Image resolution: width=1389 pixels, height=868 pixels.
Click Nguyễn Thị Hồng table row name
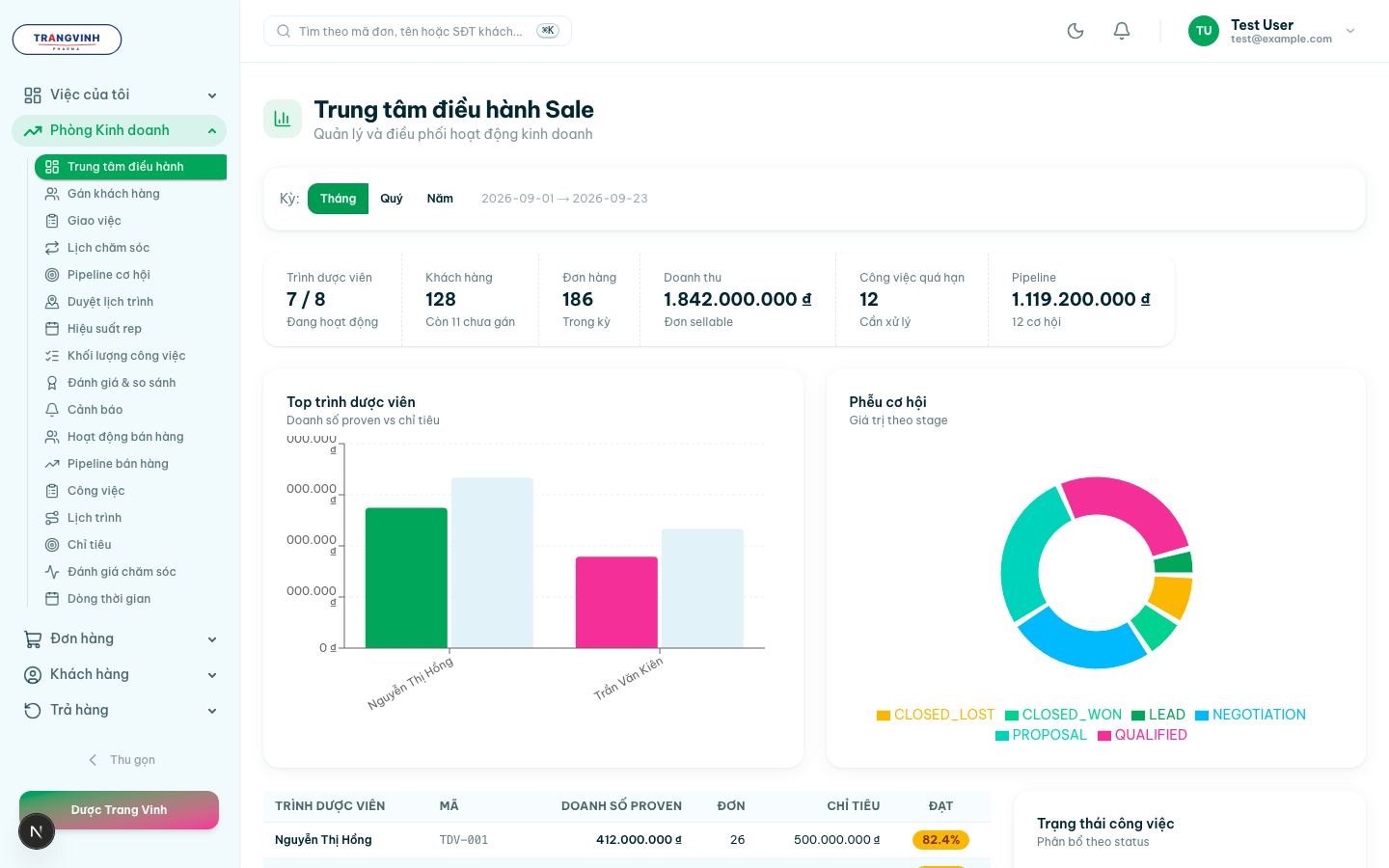323,840
